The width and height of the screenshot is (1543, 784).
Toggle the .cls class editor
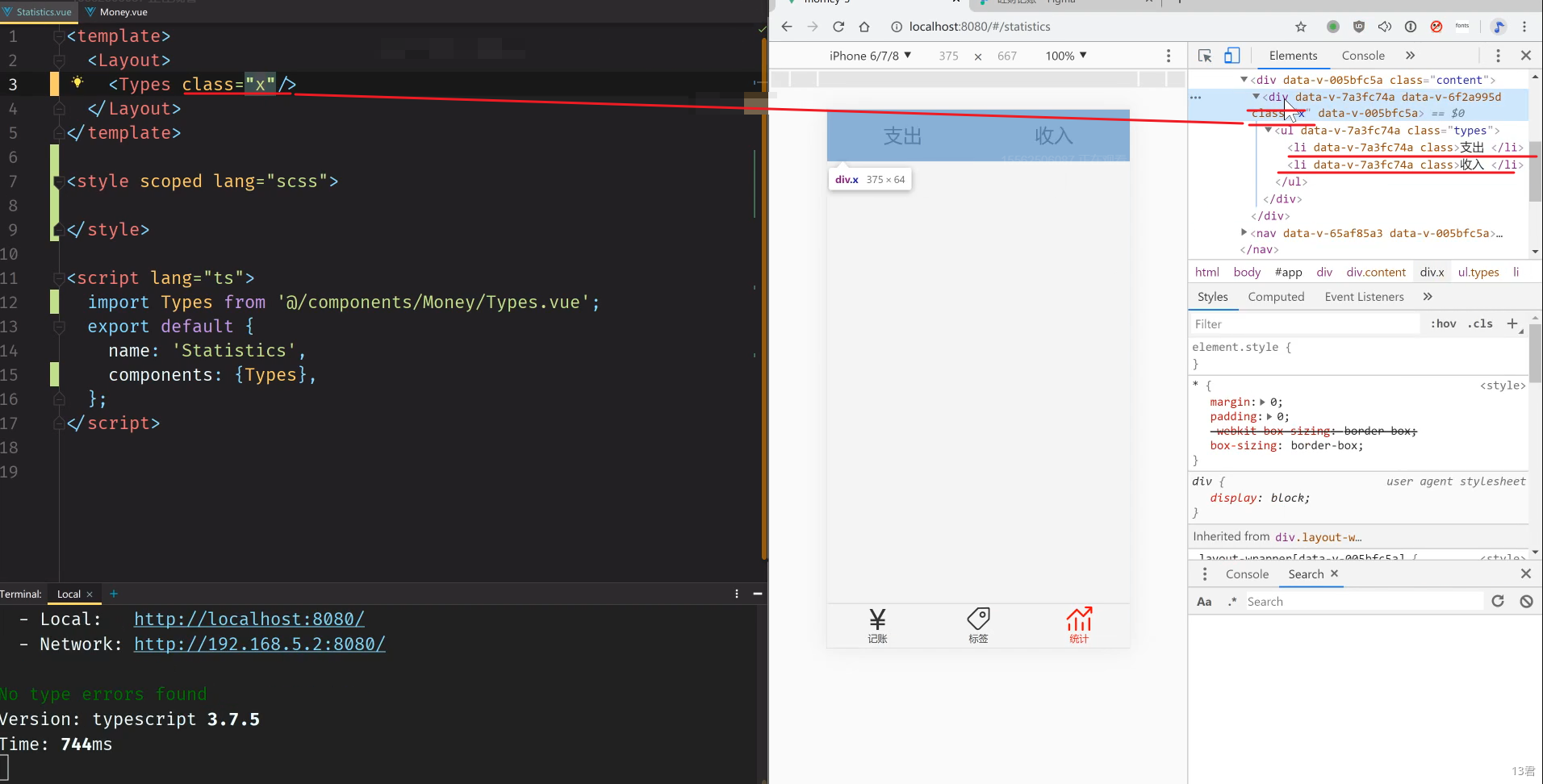click(x=1480, y=323)
